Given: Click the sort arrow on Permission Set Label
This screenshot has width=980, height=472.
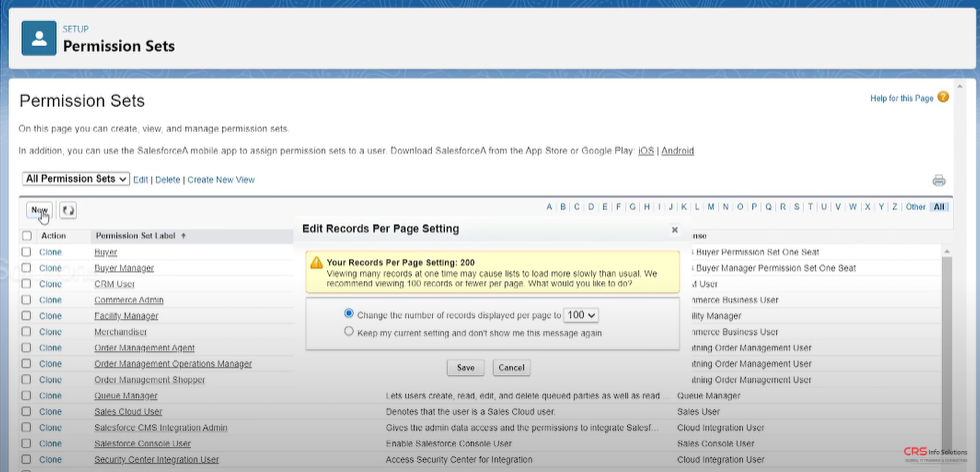Looking at the screenshot, I should [184, 236].
